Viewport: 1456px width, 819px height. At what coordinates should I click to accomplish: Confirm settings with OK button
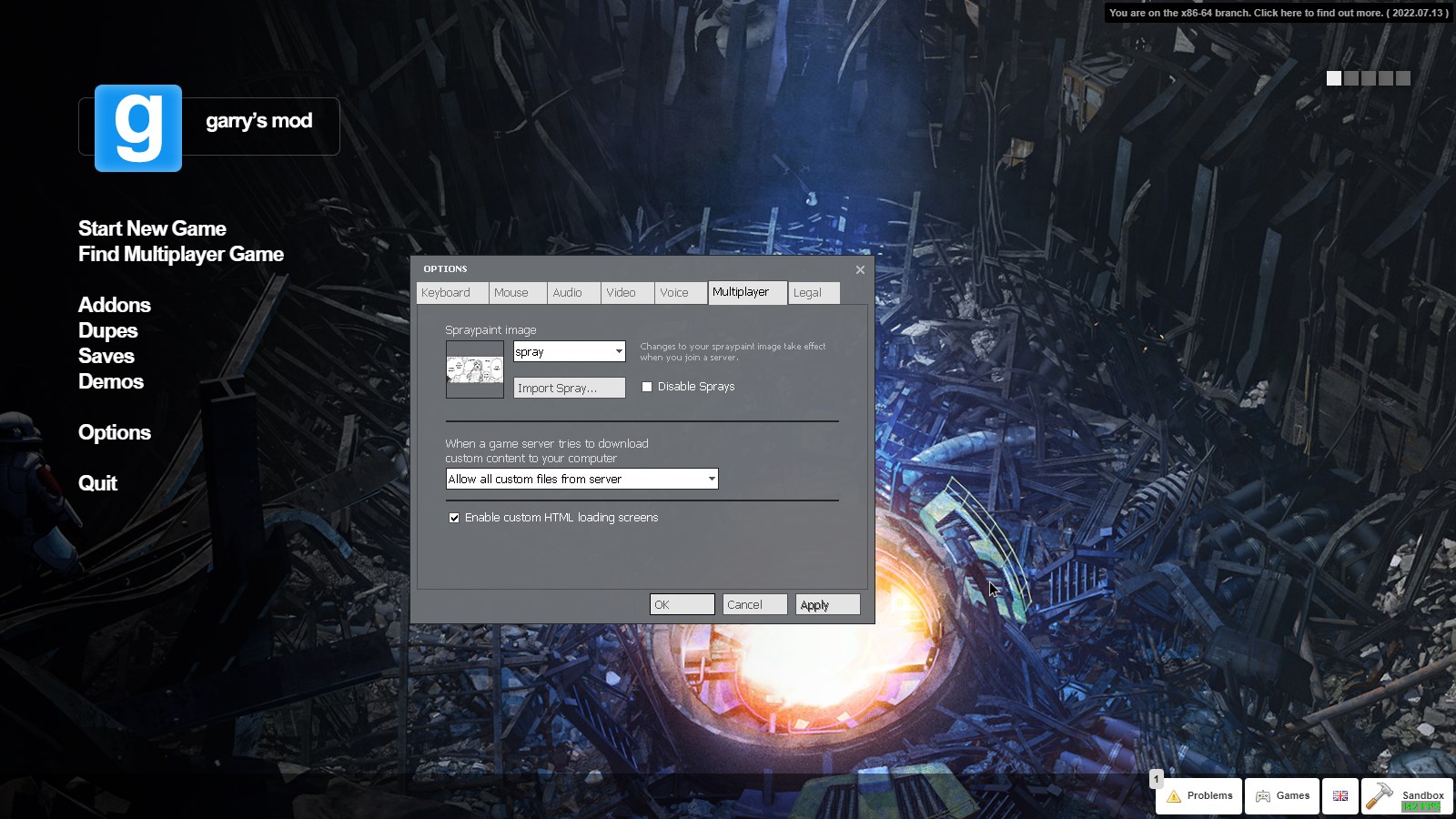click(682, 604)
